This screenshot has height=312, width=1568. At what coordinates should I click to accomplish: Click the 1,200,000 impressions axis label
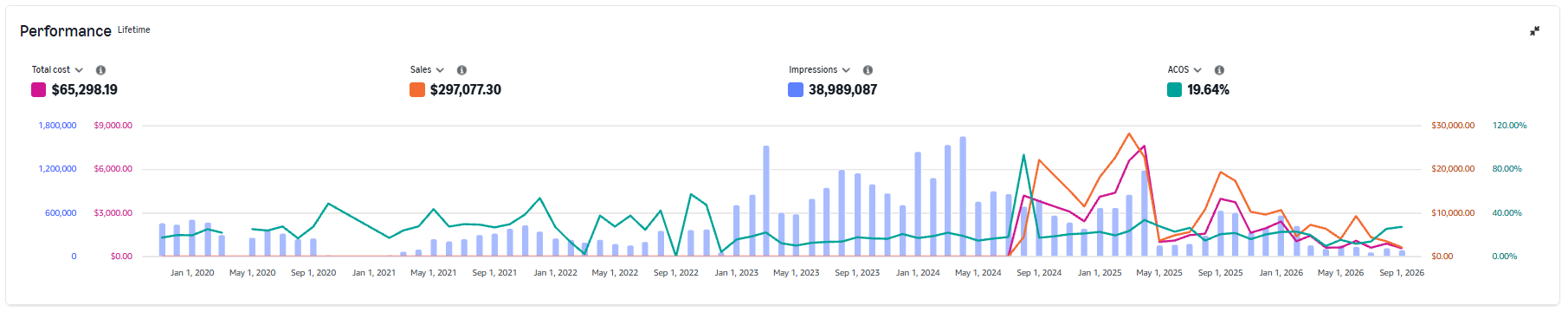[57, 169]
